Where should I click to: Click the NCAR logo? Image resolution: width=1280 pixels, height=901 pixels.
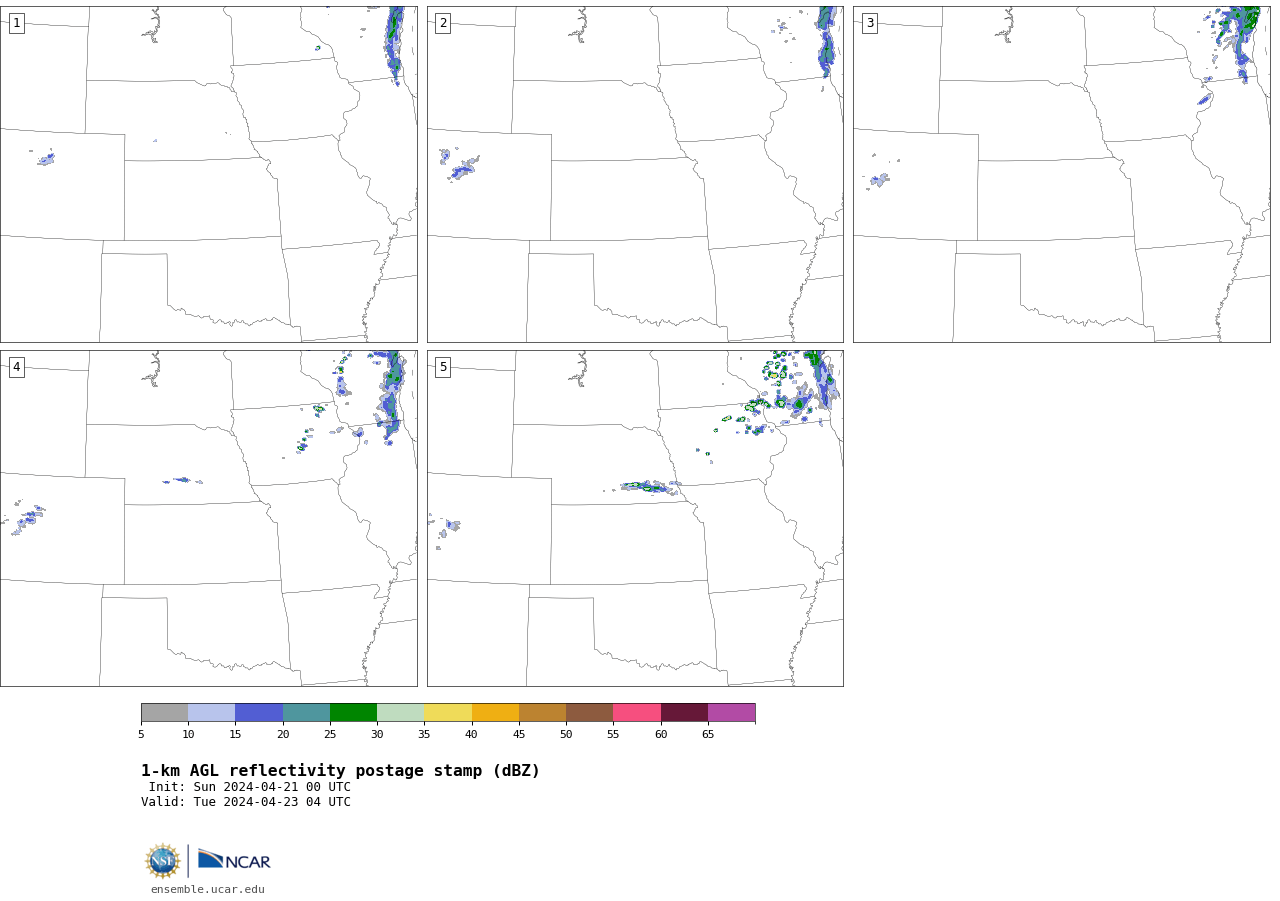click(234, 860)
